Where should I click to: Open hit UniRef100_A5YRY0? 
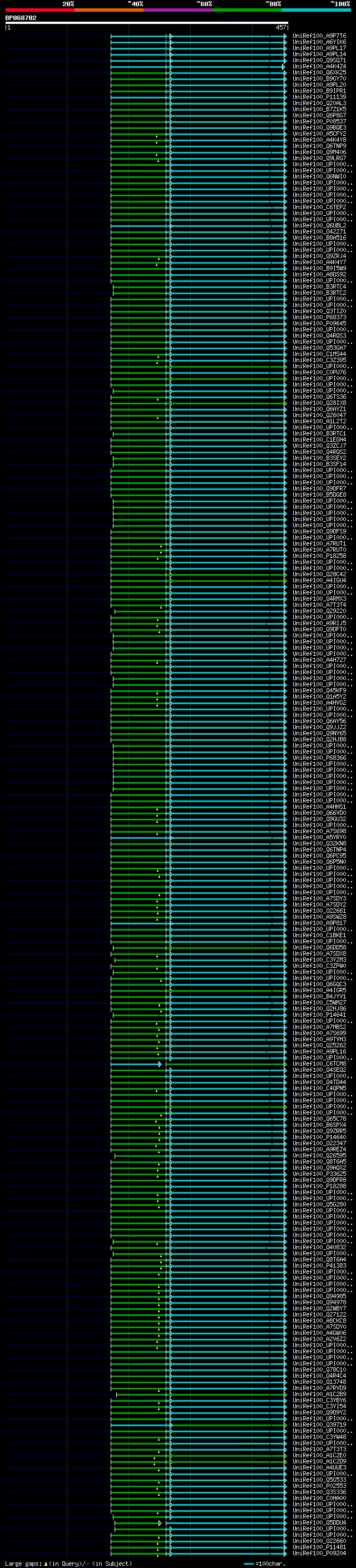click(x=319, y=837)
